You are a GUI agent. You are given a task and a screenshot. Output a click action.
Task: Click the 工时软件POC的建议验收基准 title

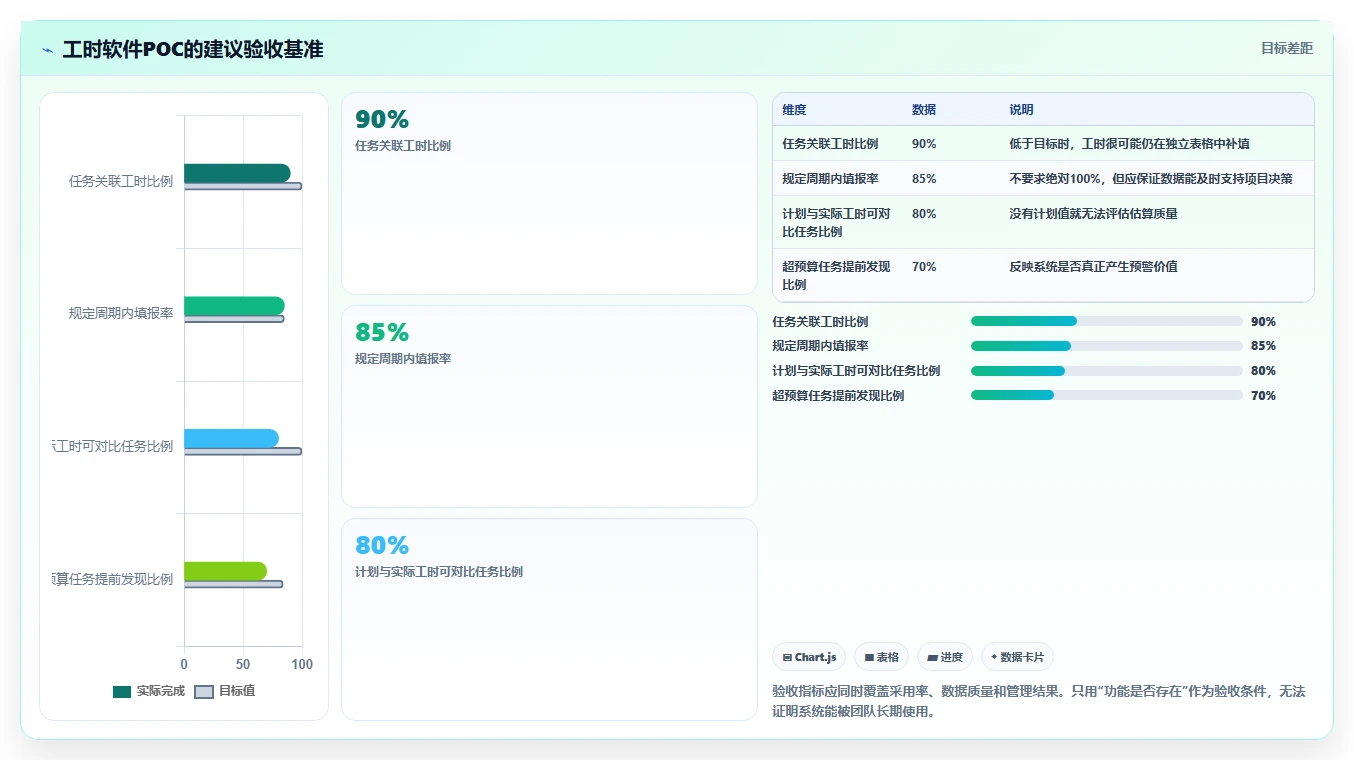click(x=193, y=50)
